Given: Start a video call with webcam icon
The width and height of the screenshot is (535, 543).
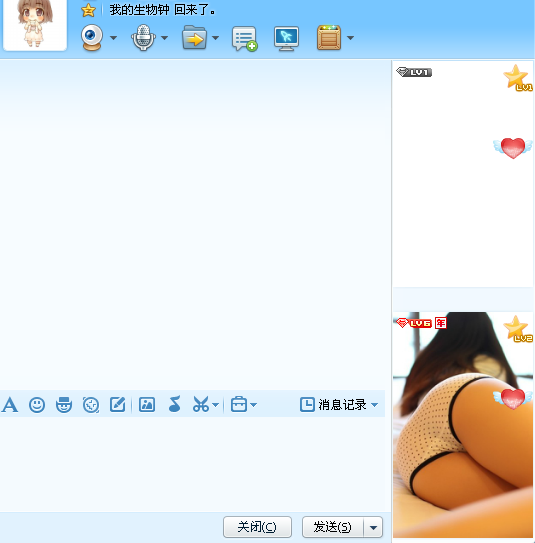Looking at the screenshot, I should tap(92, 37).
